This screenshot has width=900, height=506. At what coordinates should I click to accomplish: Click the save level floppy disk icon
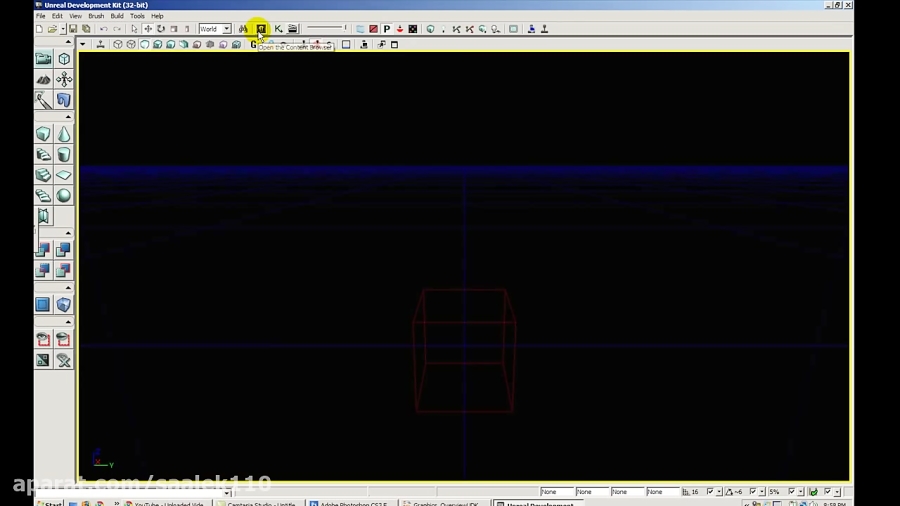coord(73,29)
